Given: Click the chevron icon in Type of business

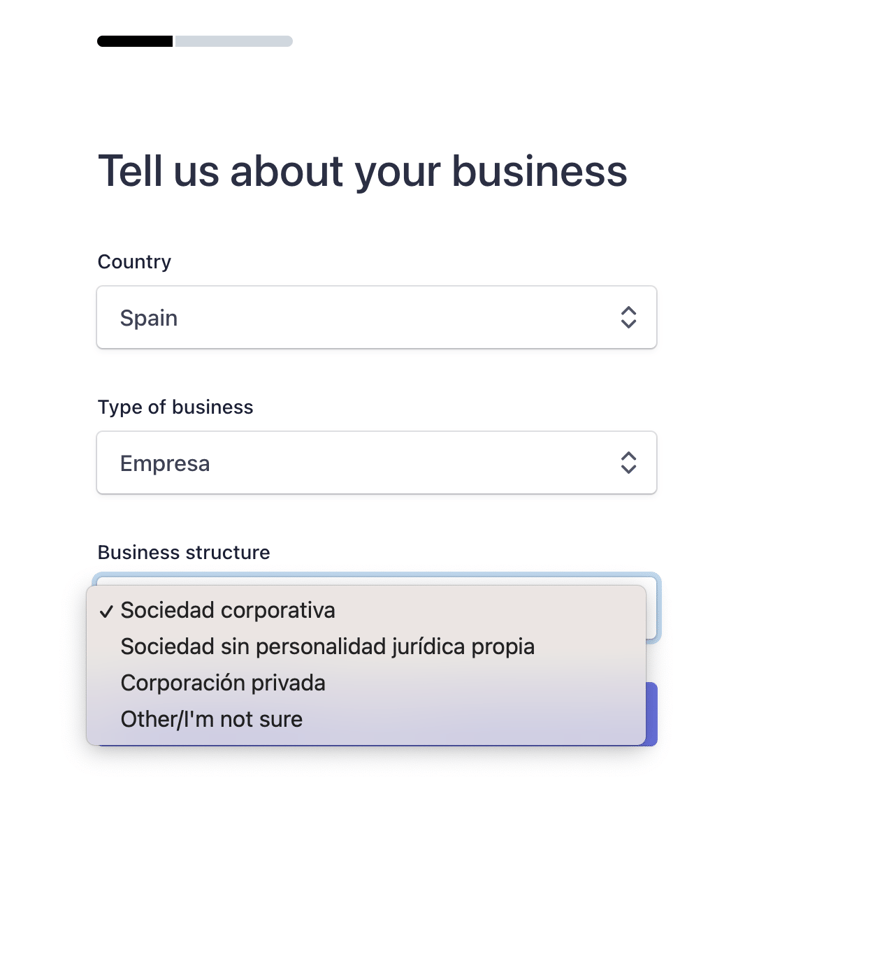Looking at the screenshot, I should click(x=628, y=463).
